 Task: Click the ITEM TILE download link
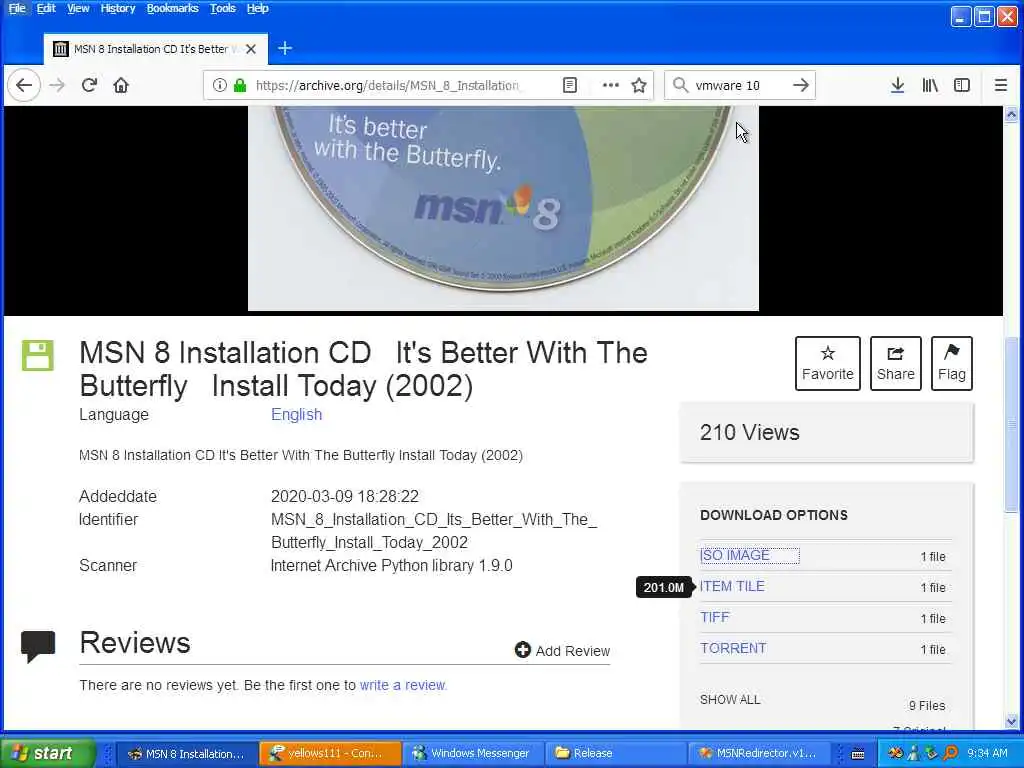[x=732, y=586]
